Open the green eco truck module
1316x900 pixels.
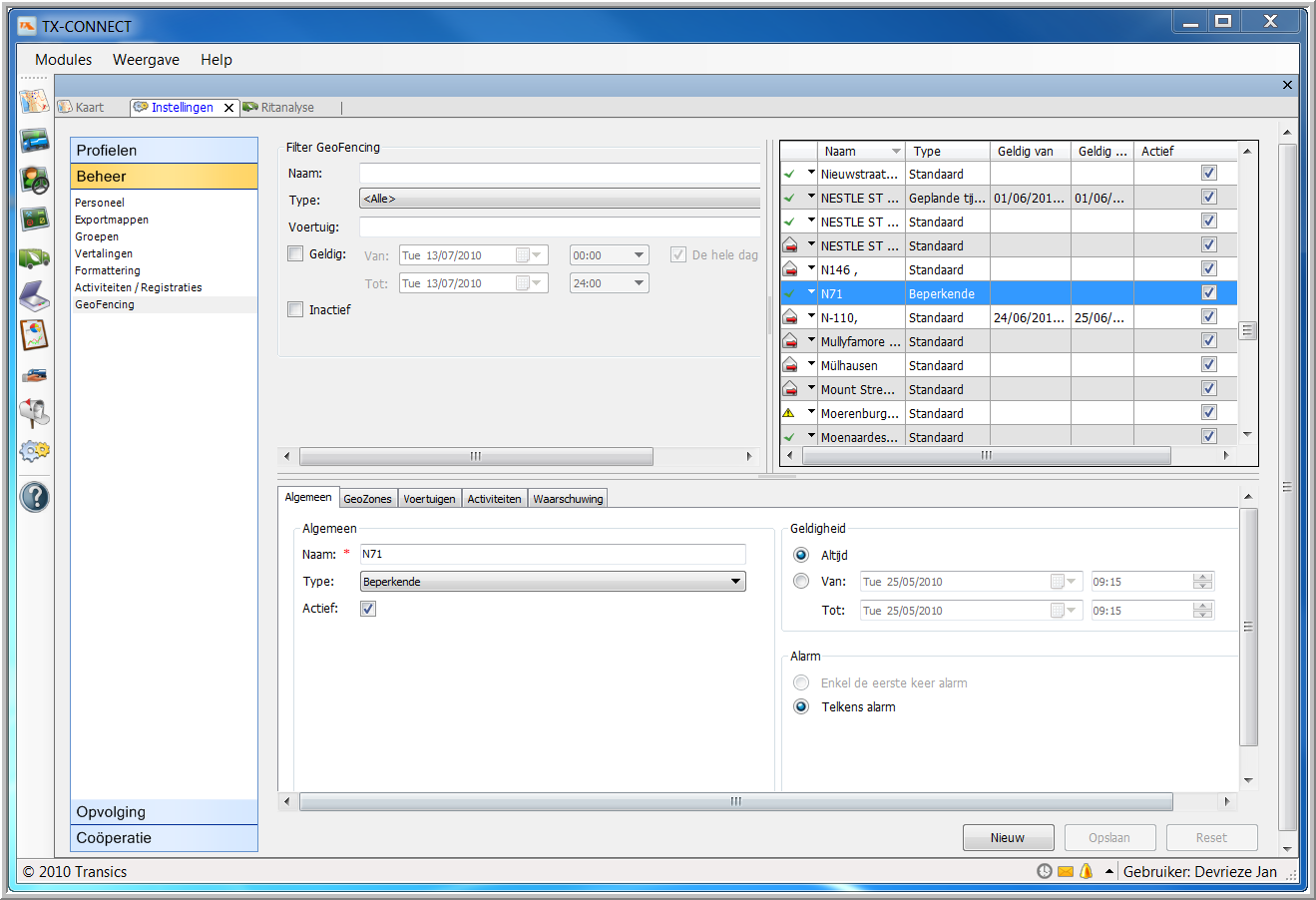coord(34,258)
